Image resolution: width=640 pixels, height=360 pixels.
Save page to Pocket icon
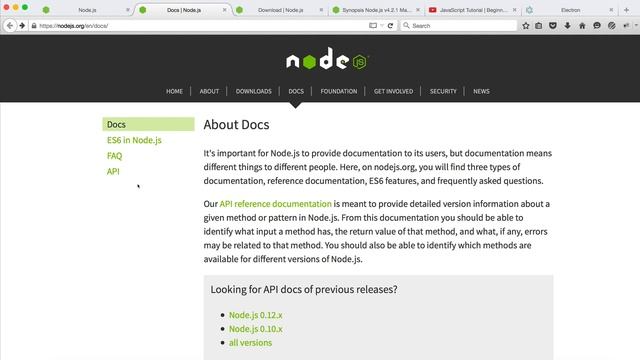[553, 26]
